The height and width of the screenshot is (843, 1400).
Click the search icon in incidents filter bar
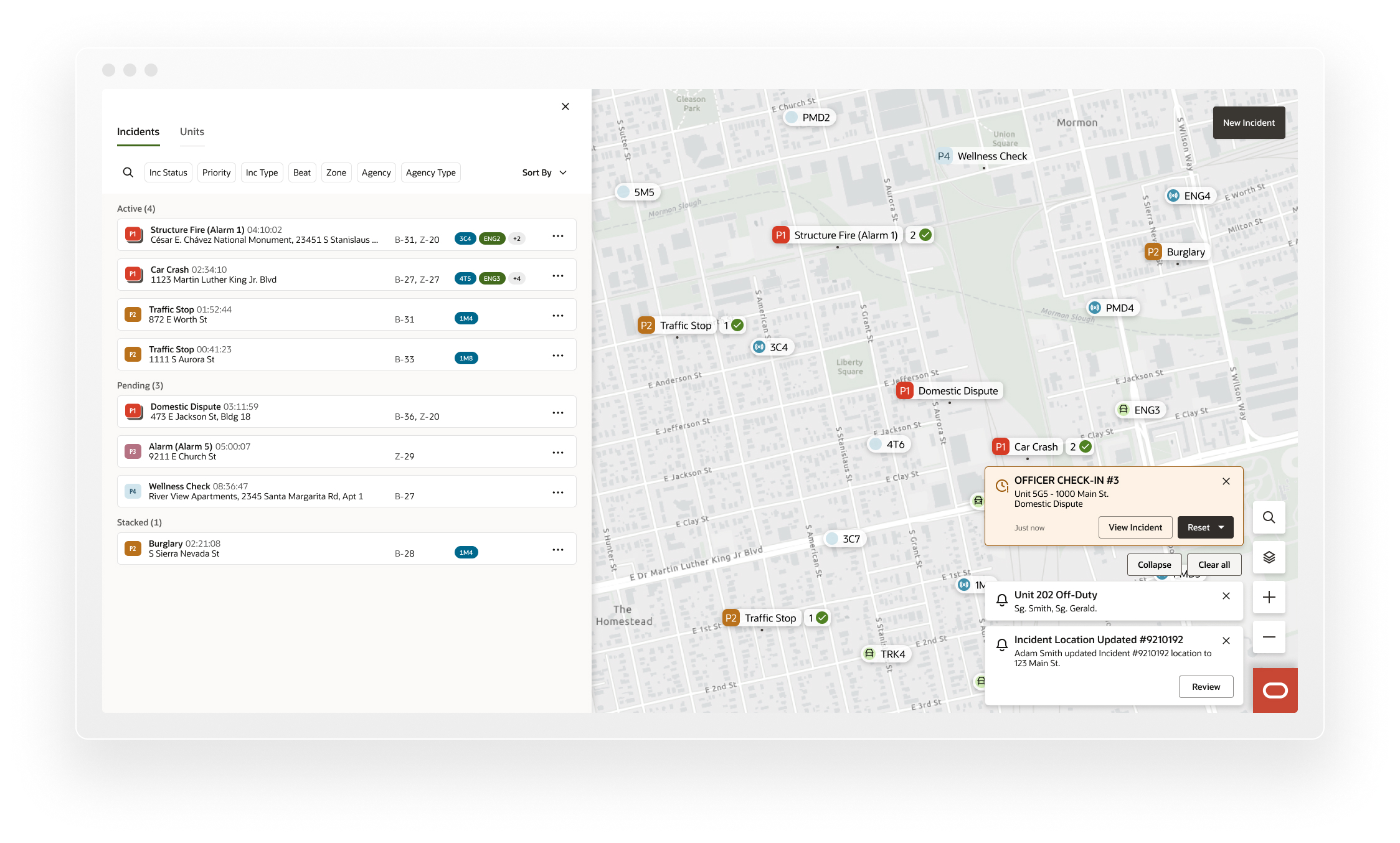pos(128,172)
